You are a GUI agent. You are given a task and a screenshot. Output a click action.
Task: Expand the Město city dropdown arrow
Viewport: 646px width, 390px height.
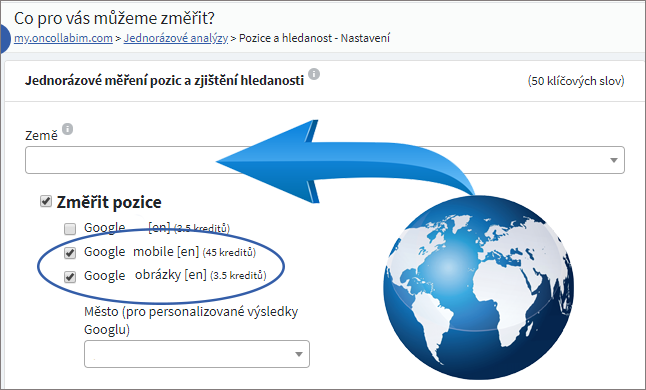[x=299, y=354]
